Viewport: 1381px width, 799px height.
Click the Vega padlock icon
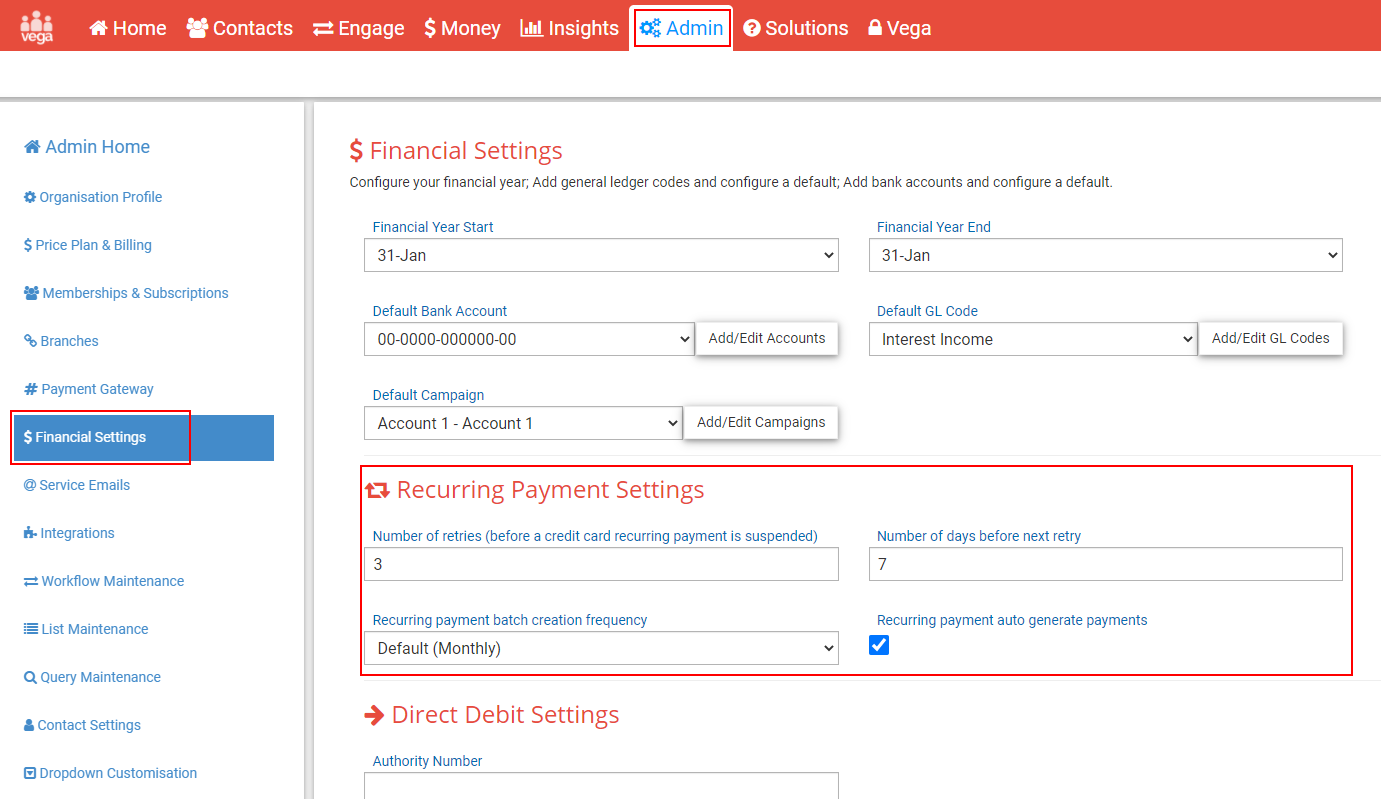875,29
